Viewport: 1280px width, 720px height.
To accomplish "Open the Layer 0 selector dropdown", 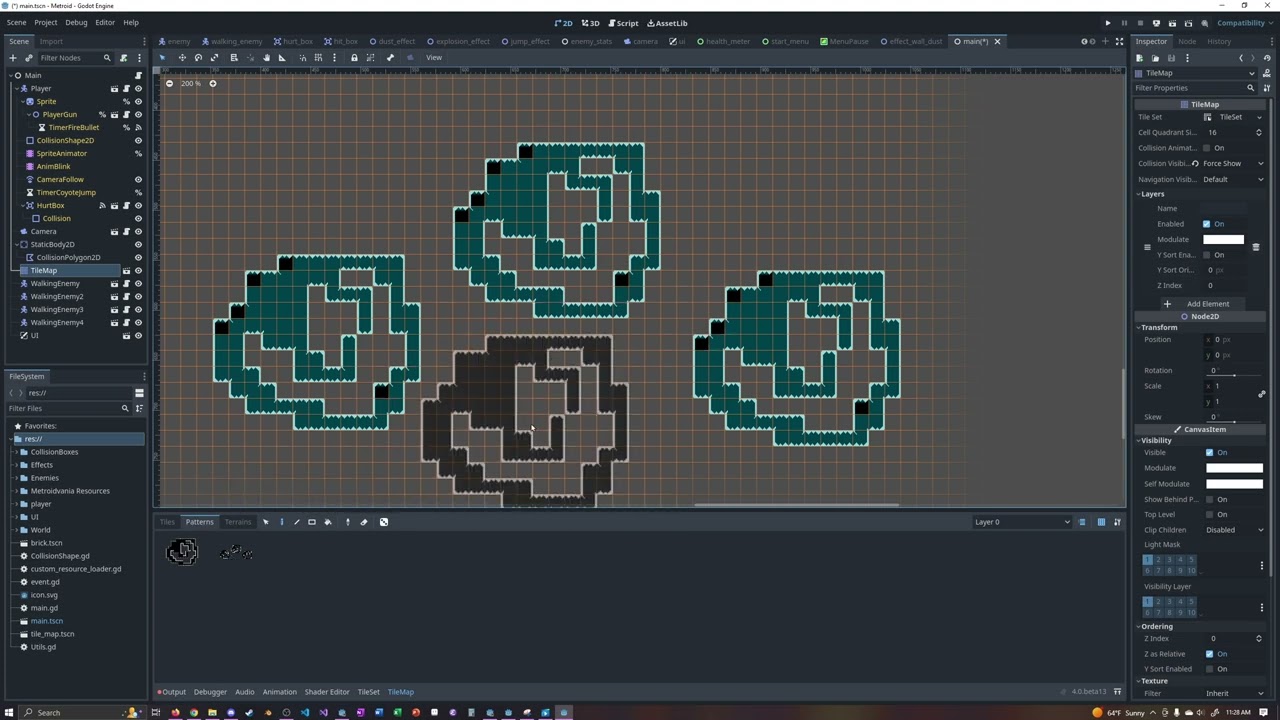I will click(1021, 522).
